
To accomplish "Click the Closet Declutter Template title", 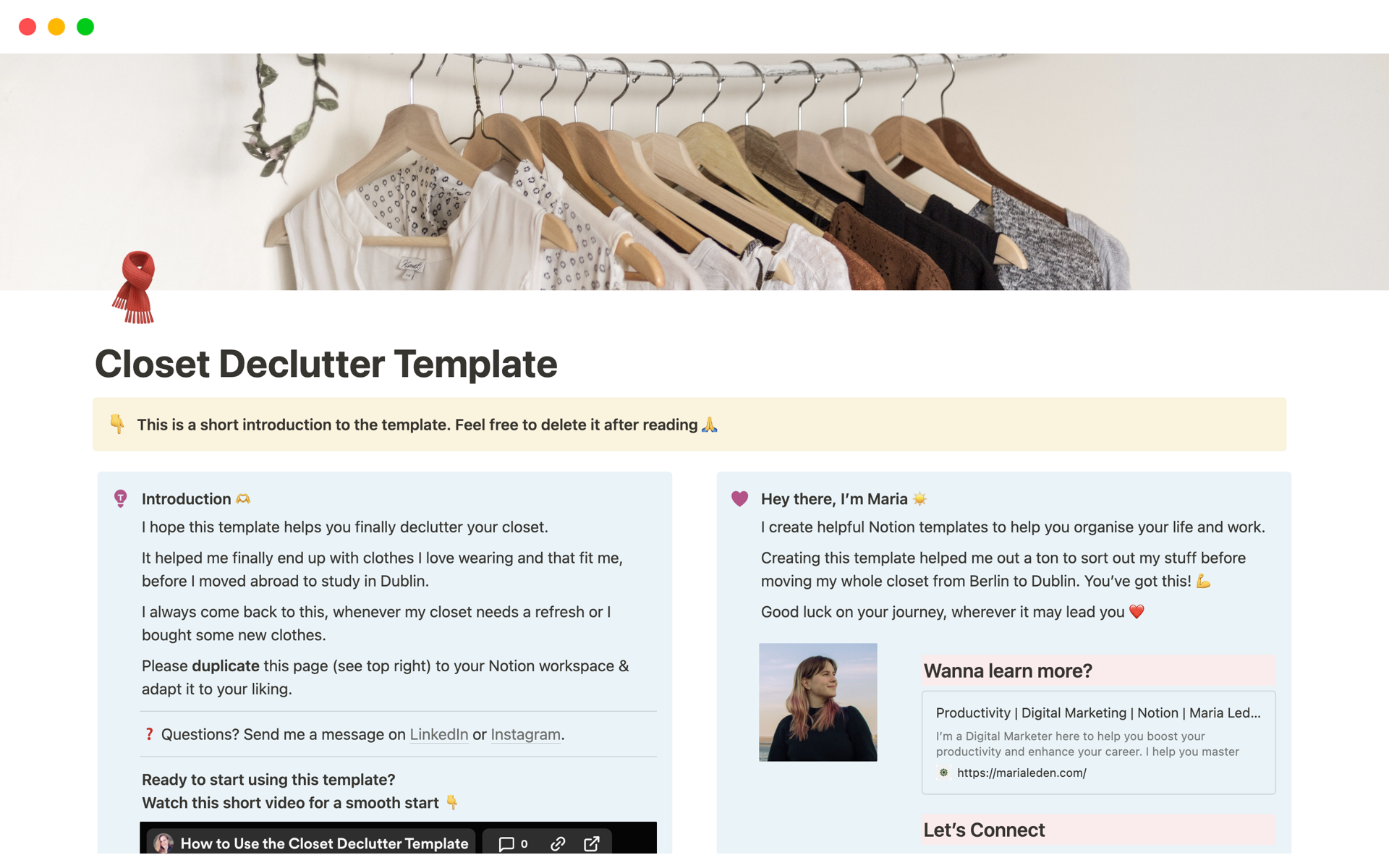I will click(326, 363).
